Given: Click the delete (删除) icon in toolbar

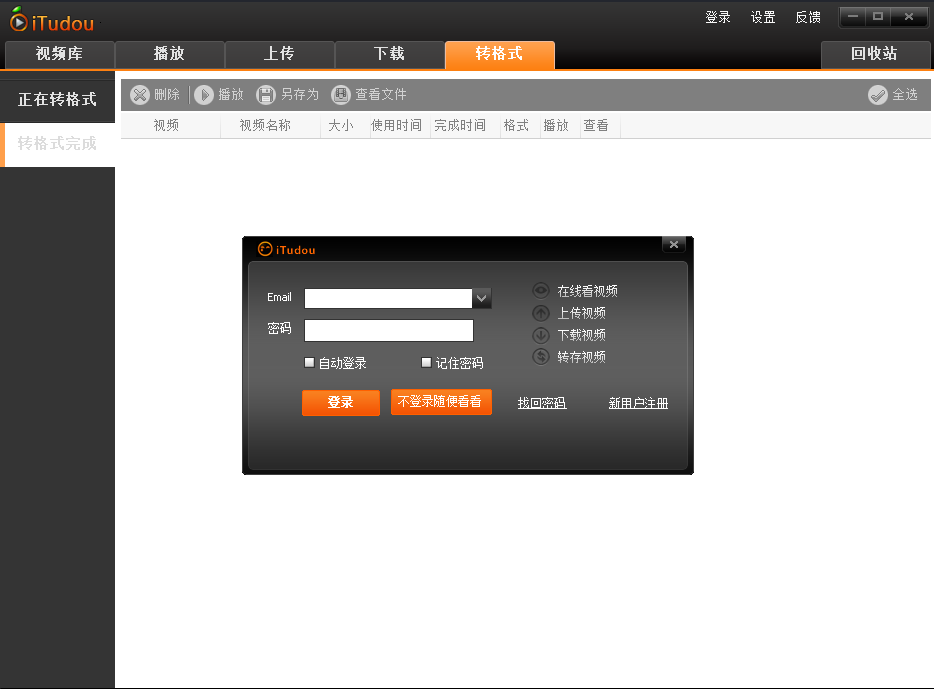Looking at the screenshot, I should coord(140,95).
